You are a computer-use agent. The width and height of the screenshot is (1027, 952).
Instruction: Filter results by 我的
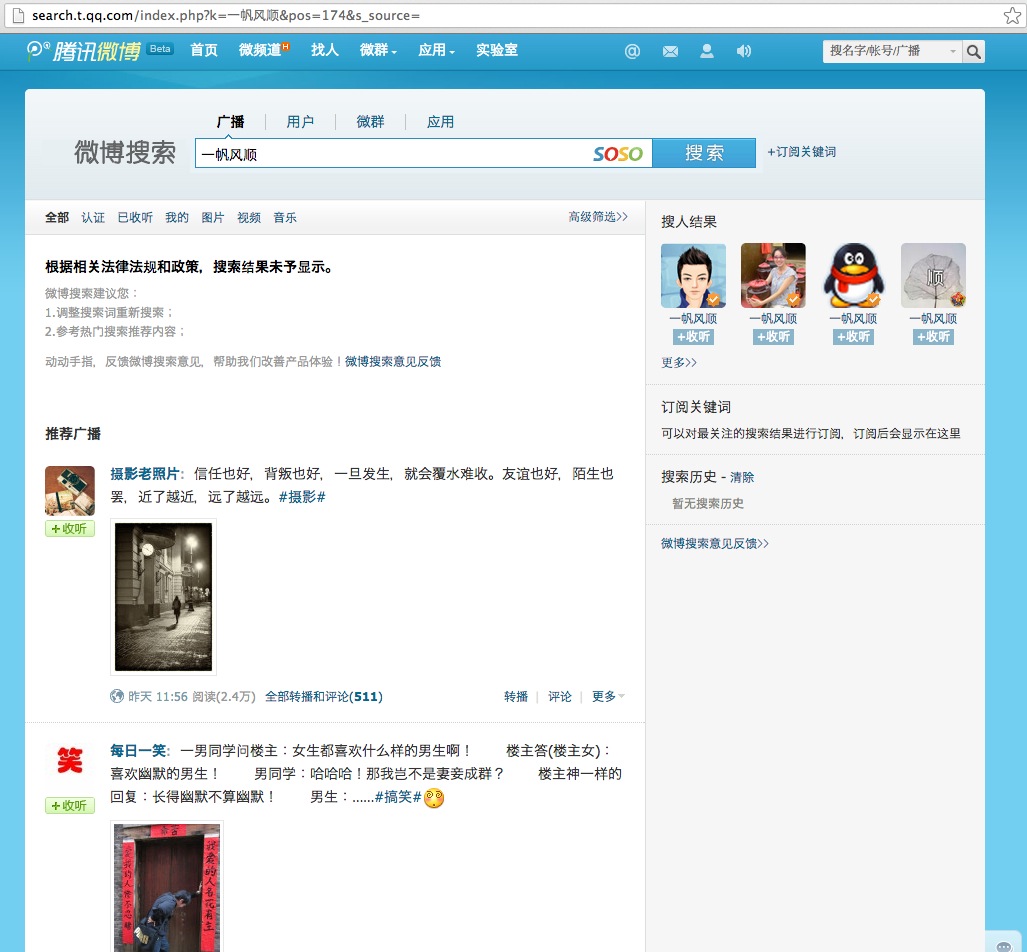click(177, 218)
